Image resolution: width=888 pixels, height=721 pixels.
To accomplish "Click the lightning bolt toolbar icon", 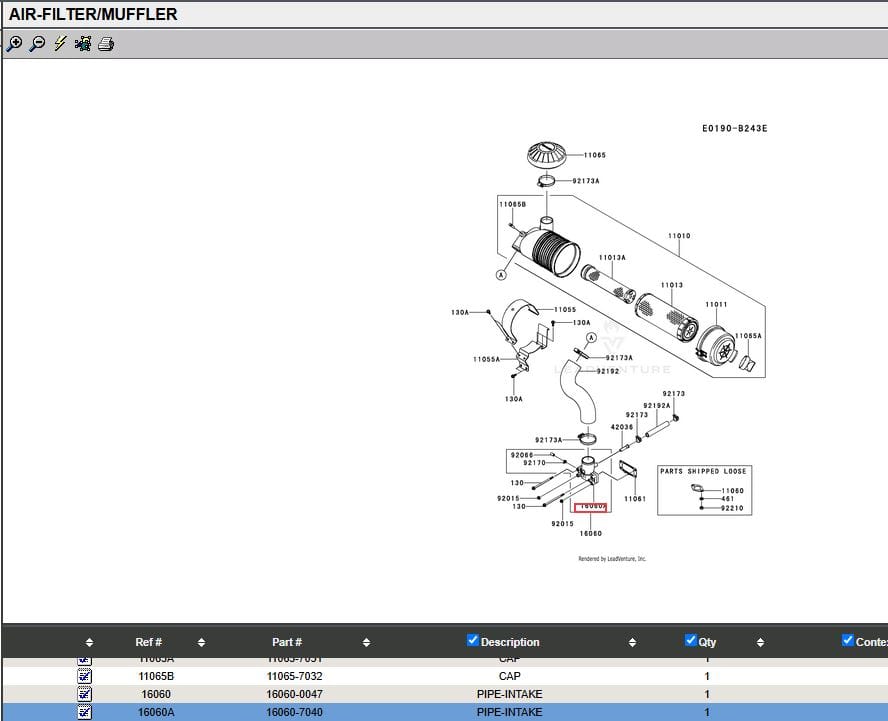I will [x=60, y=44].
